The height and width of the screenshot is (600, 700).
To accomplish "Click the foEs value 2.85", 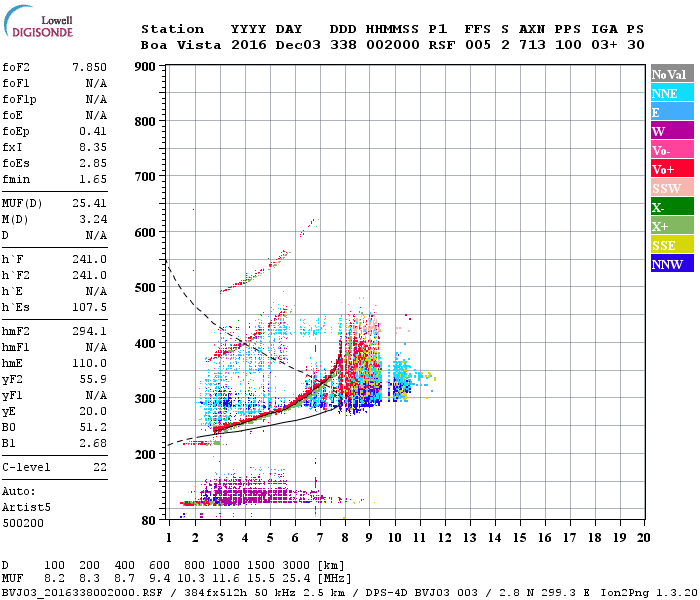I will point(93,163).
